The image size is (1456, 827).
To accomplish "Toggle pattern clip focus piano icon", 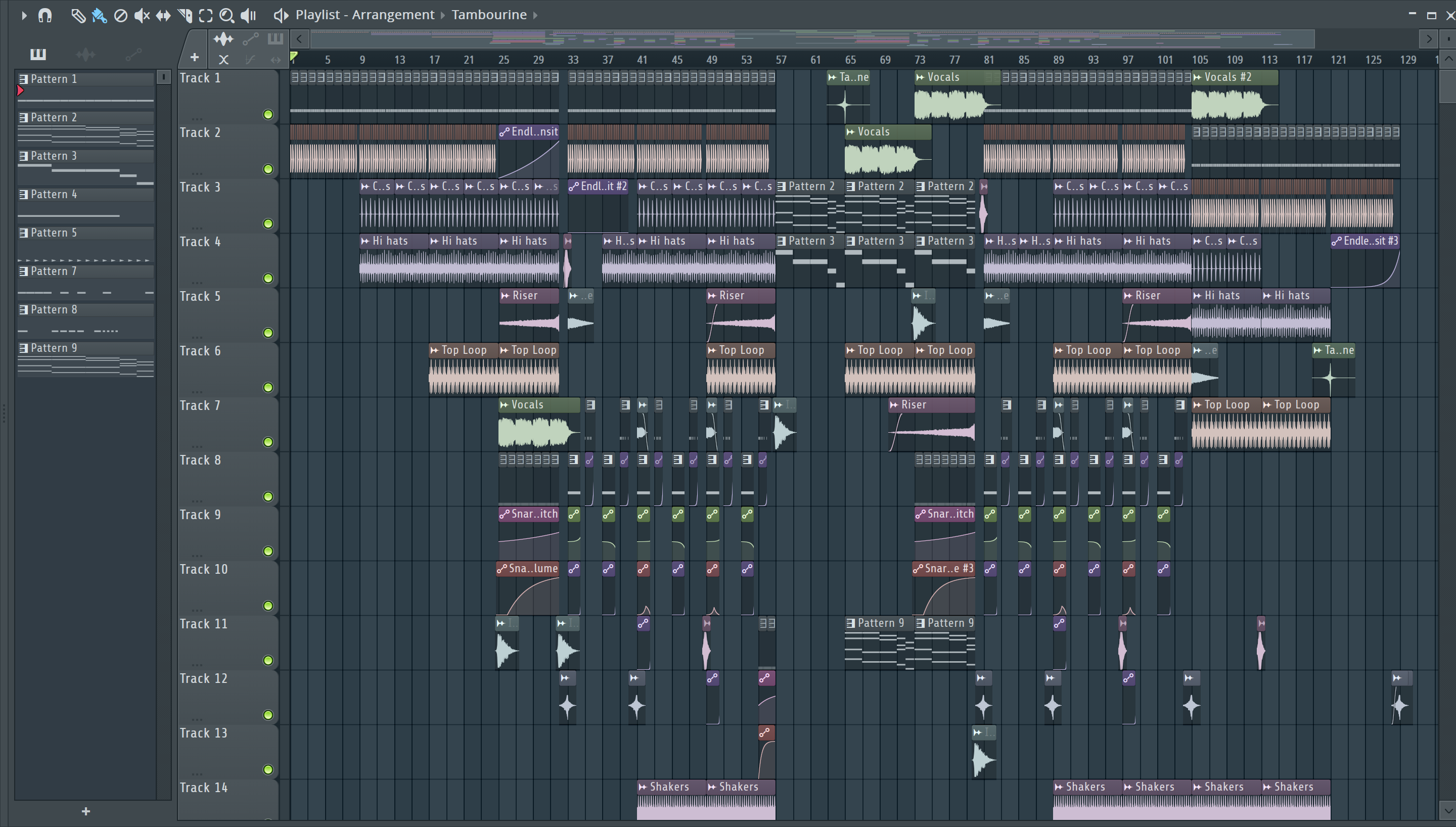I will [276, 38].
